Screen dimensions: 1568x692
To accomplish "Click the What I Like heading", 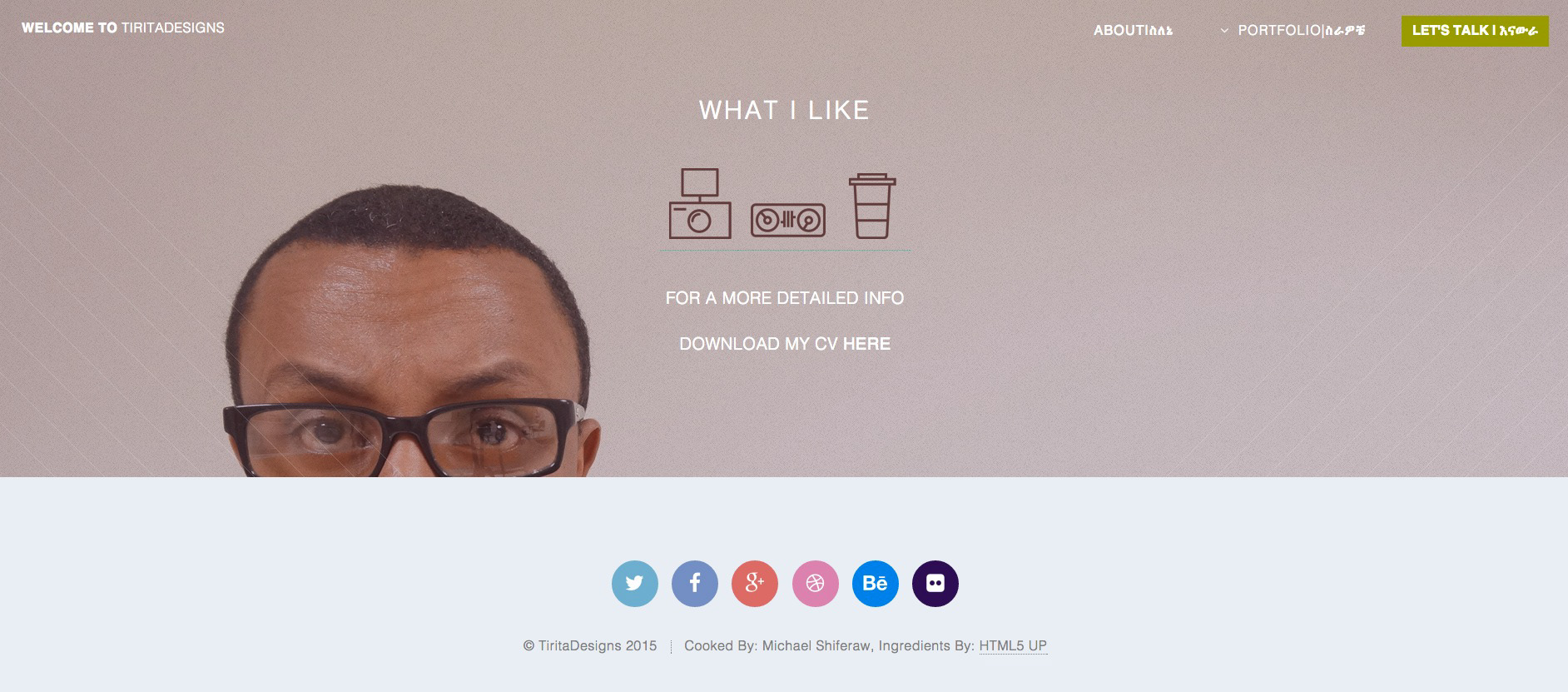I will (x=784, y=110).
